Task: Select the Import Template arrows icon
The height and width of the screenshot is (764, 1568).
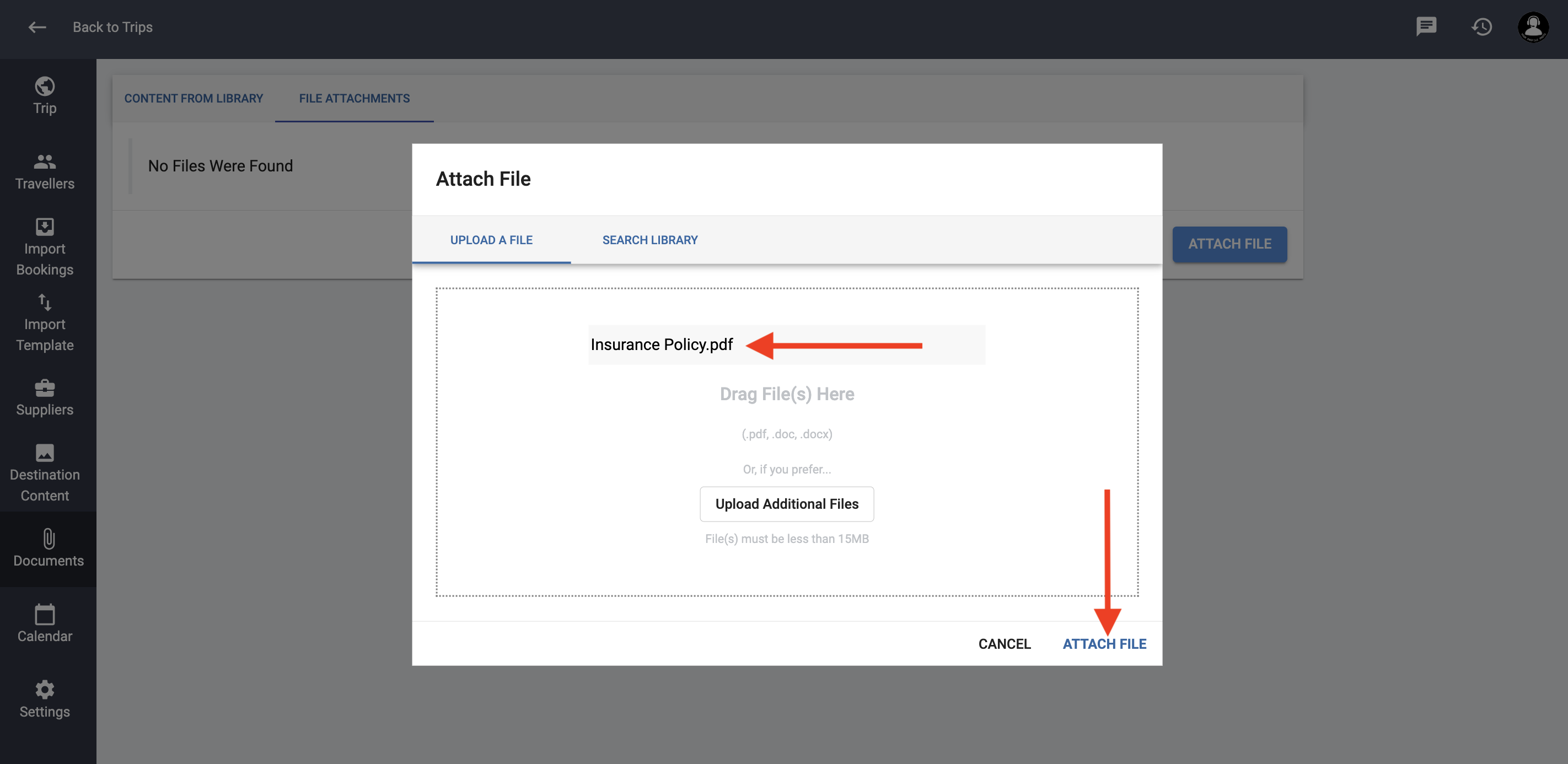Action: tap(45, 303)
